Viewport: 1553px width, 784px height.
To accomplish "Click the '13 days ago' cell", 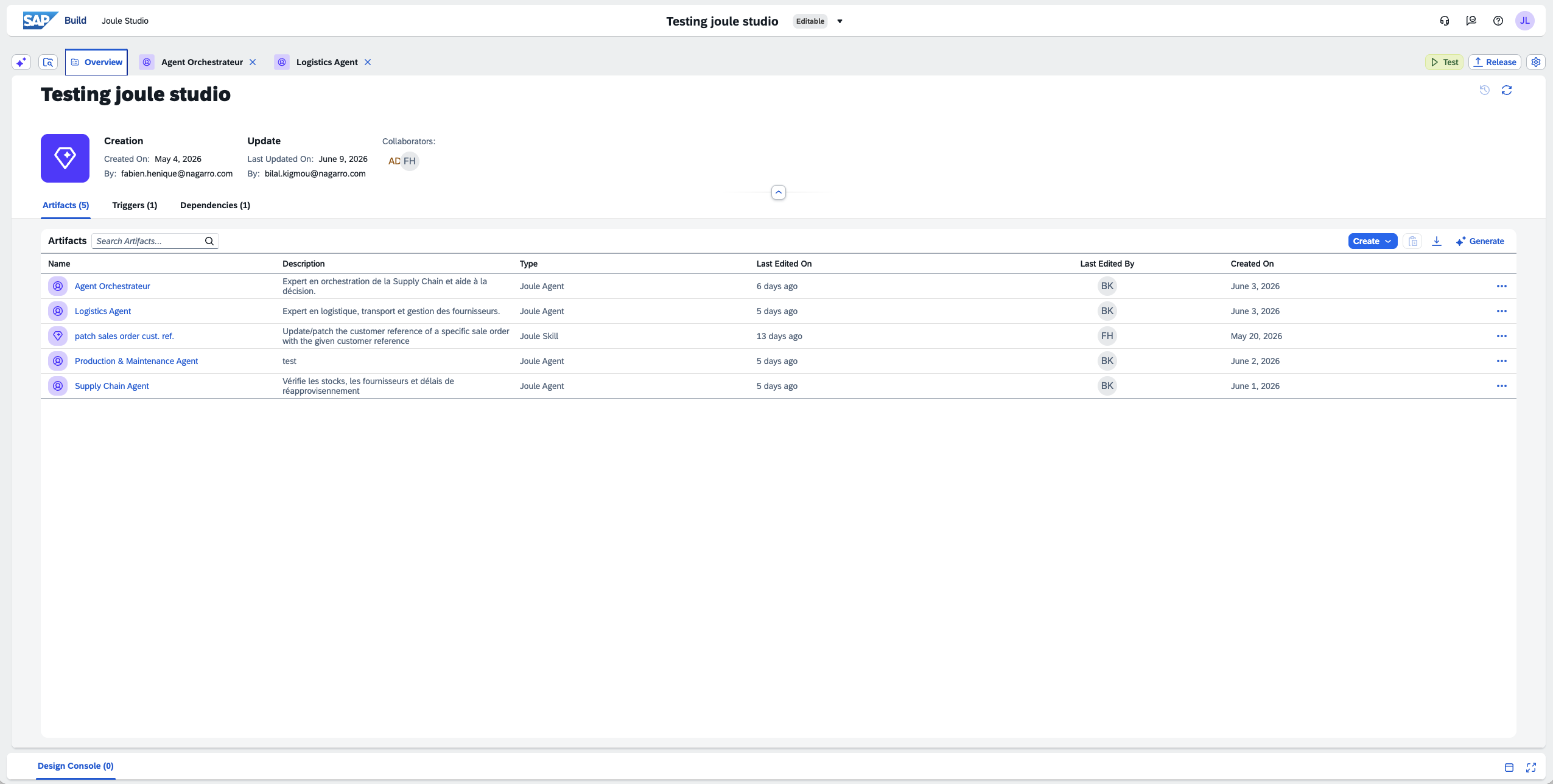I will tap(779, 336).
